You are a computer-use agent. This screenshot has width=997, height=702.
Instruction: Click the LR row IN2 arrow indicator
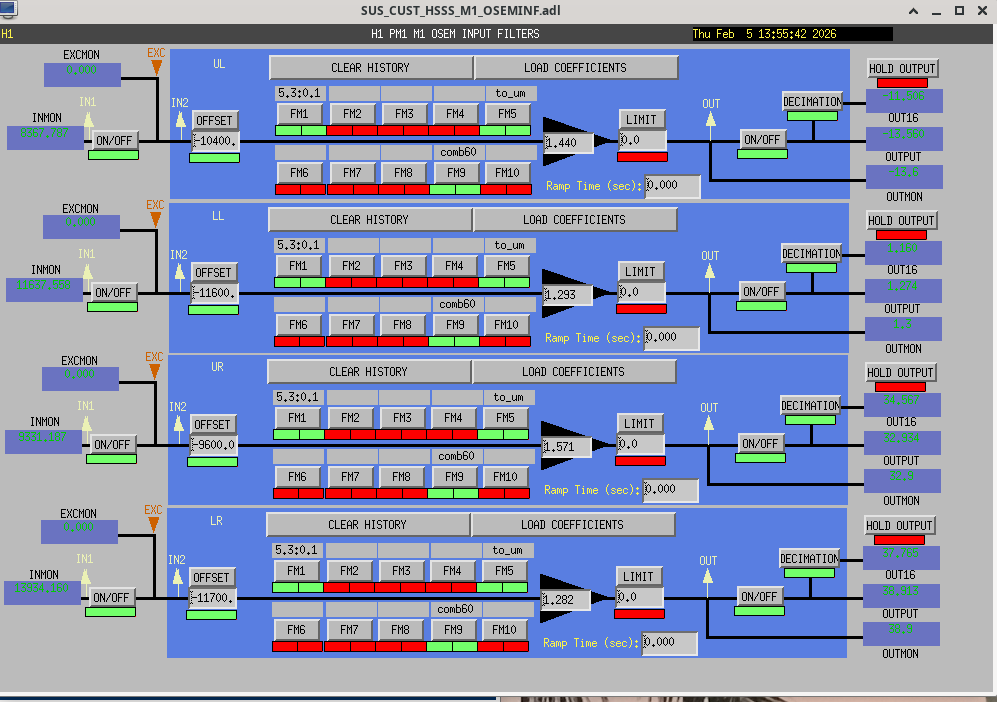point(177,574)
